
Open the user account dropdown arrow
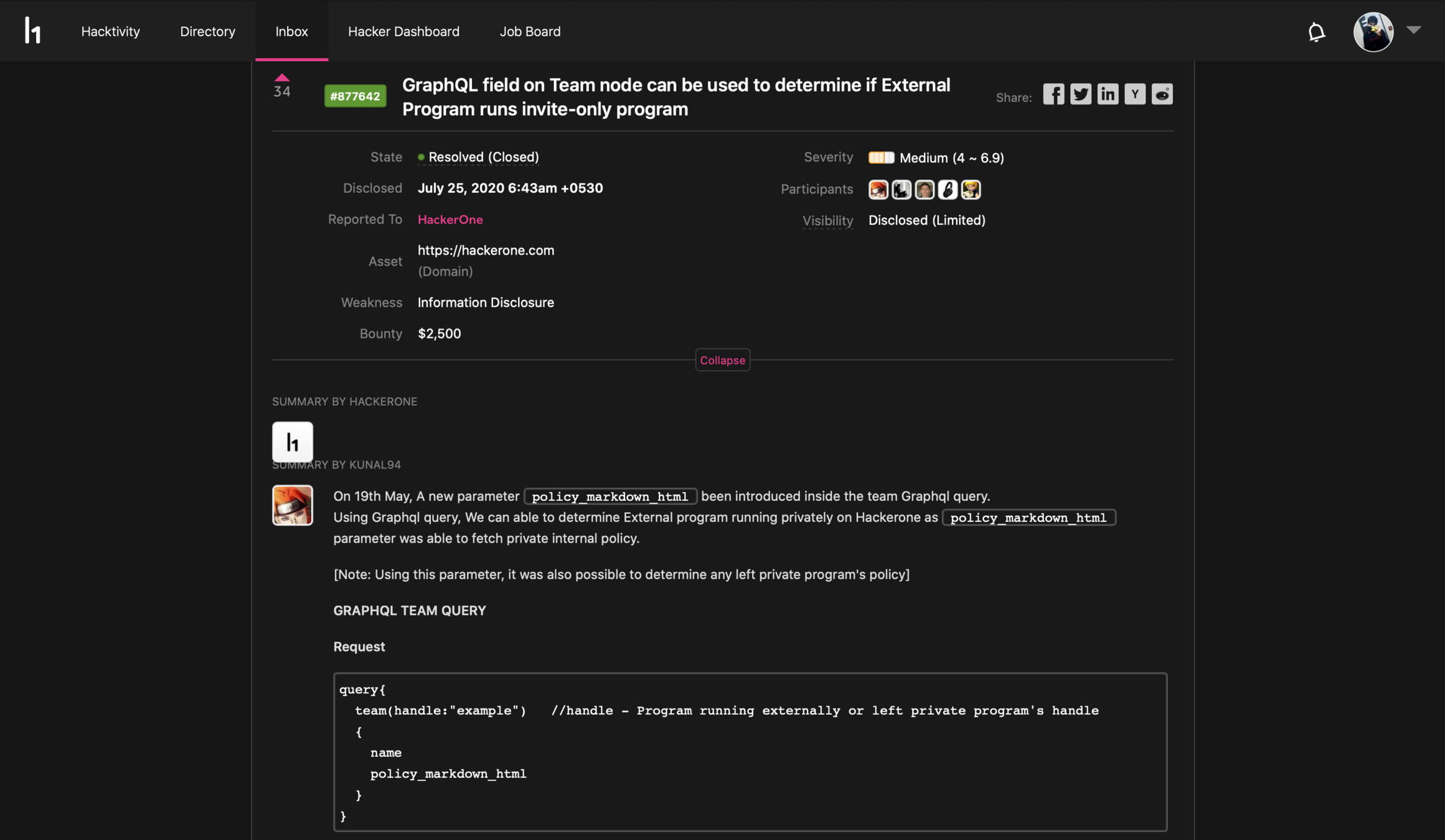1413,30
